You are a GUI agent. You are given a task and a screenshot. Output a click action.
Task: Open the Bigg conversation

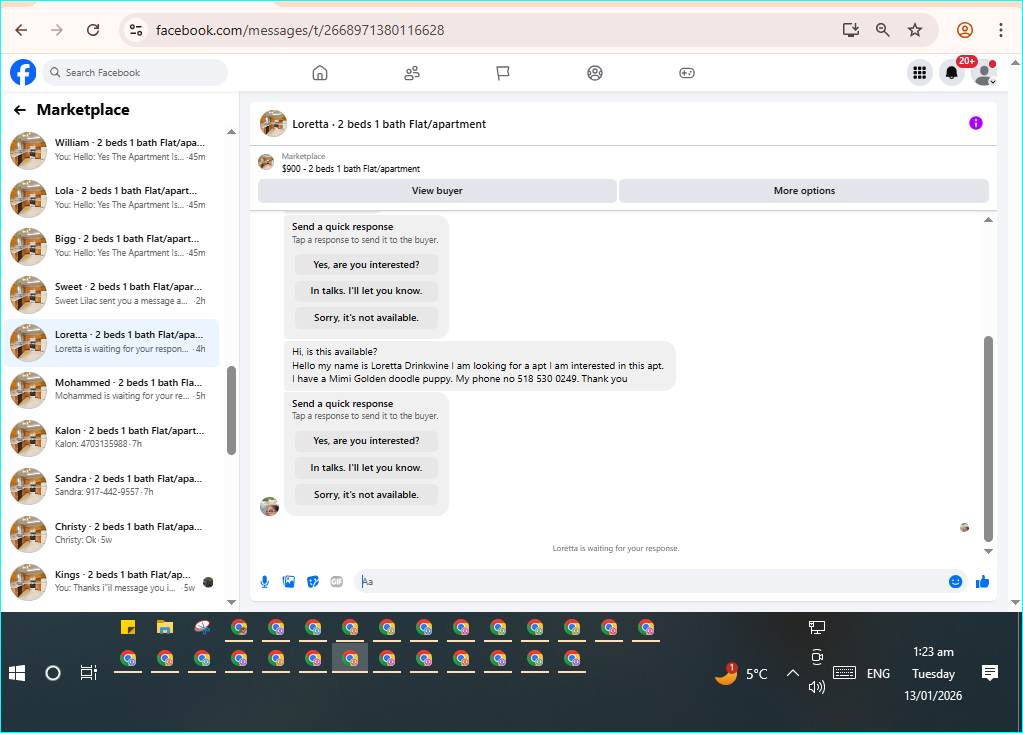(112, 247)
